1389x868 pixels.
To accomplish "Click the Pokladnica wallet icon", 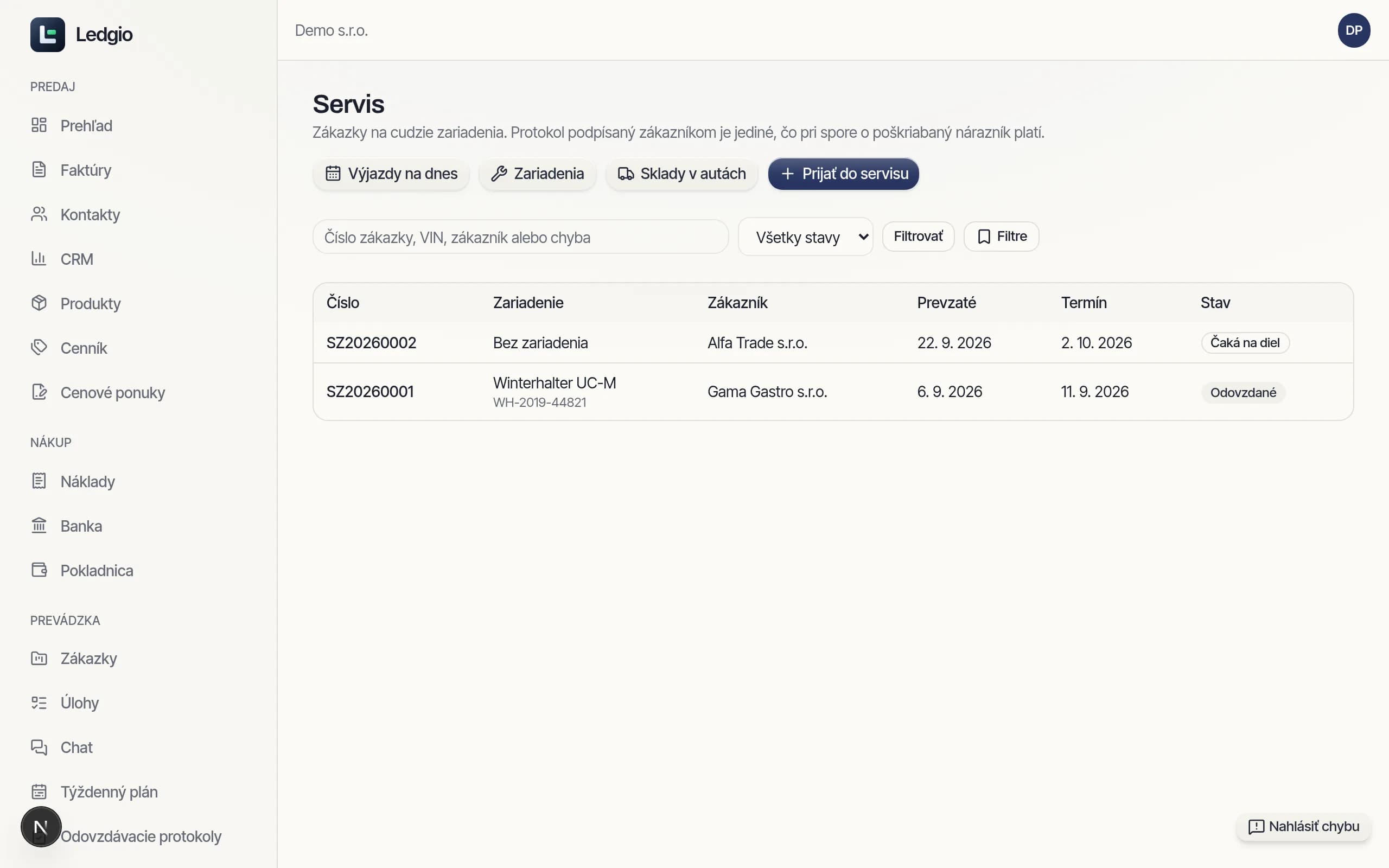I will coord(39,570).
